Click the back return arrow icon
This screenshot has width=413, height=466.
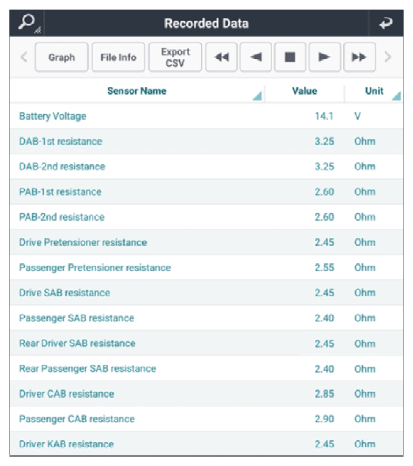click(x=386, y=23)
